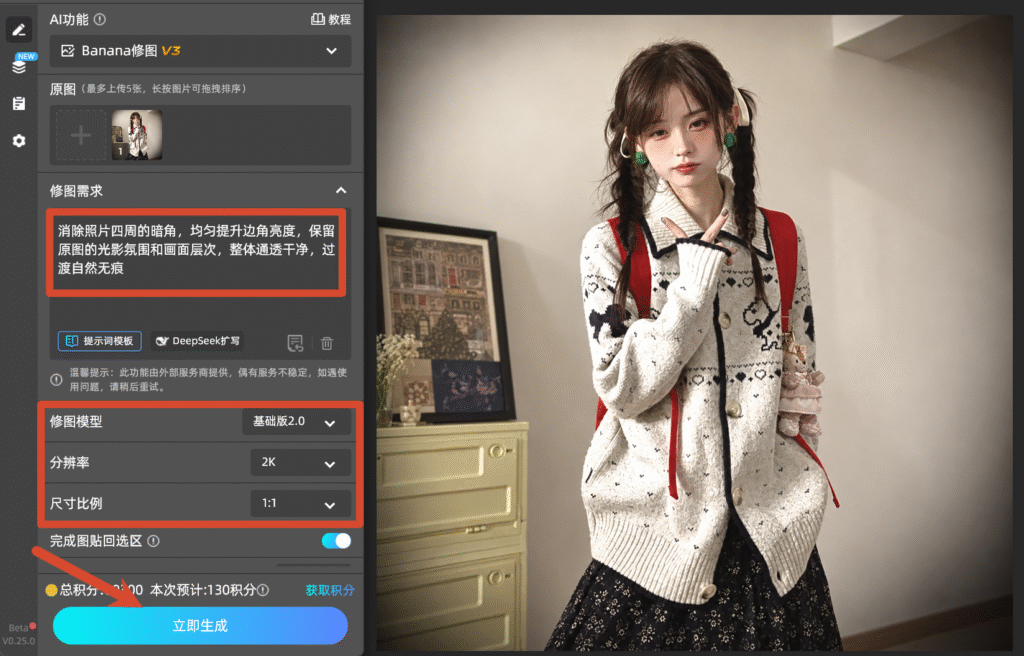Open the 教程 tutorial link
Screen dimensions: 1024x656
330,20
